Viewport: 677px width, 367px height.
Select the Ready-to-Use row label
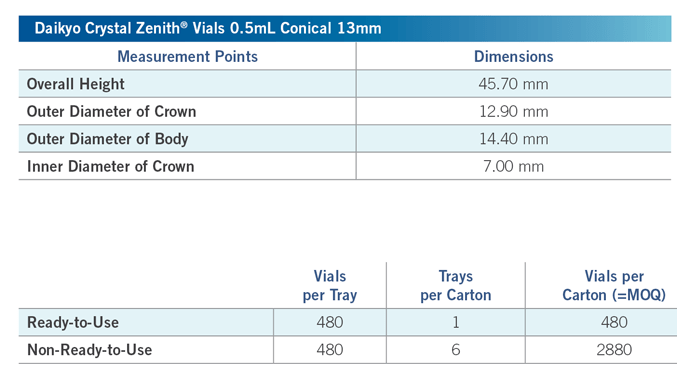coord(73,322)
